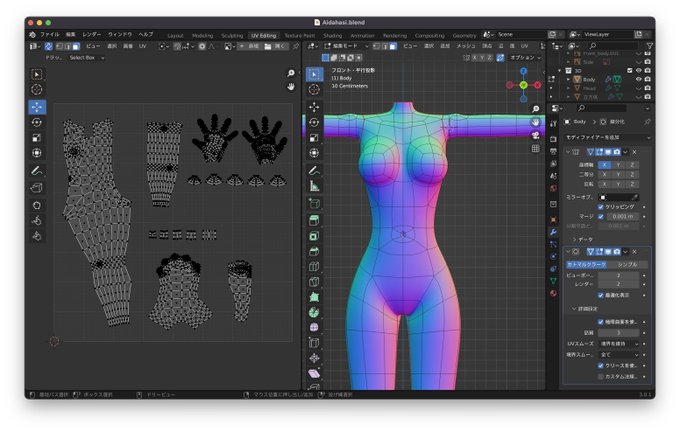Viewport: 680px width, 432px height.
Task: Toggle the クリッピング checkbox
Action: 601,207
